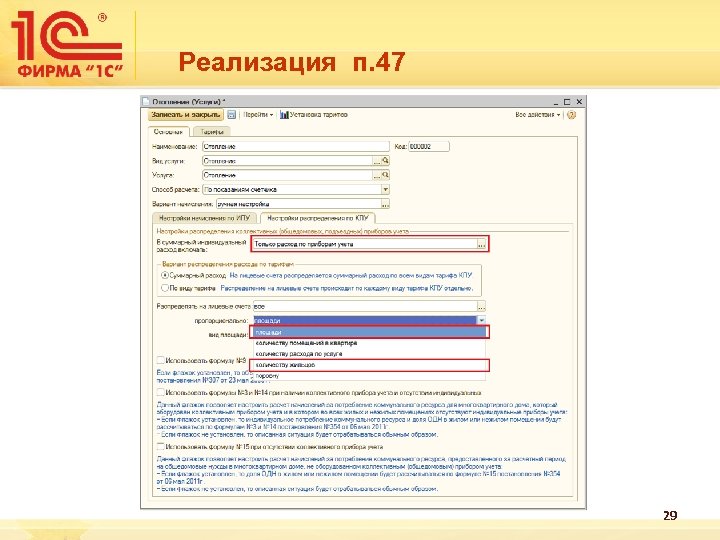Toggle Использовать формулу №15 checkbox

tap(160, 446)
